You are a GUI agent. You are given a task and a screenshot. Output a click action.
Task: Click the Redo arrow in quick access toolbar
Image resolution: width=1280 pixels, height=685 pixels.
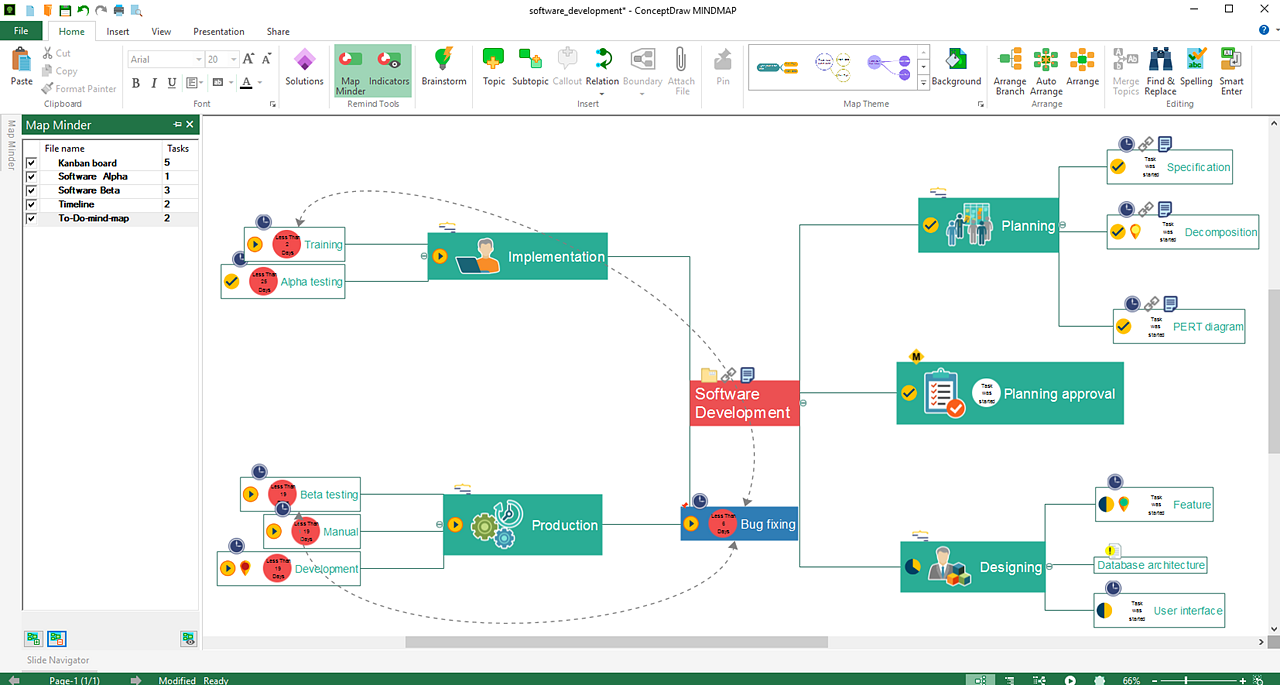click(101, 10)
